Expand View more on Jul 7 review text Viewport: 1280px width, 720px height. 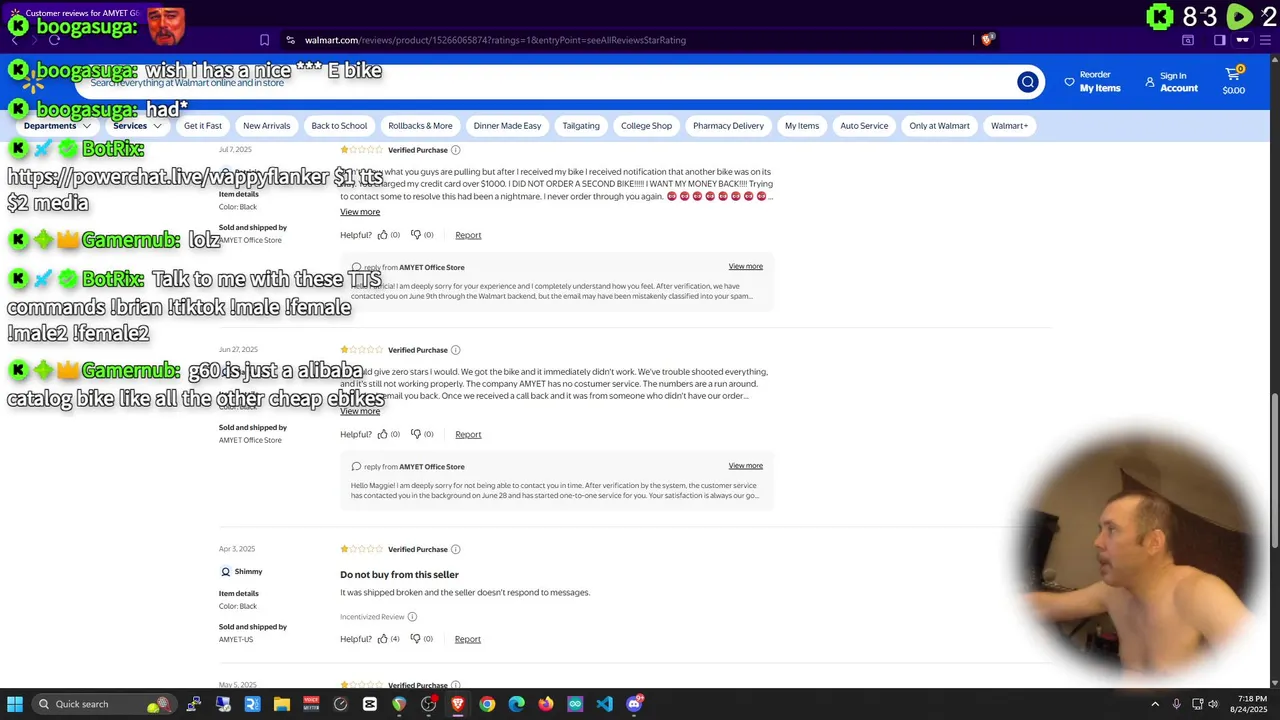click(x=360, y=212)
